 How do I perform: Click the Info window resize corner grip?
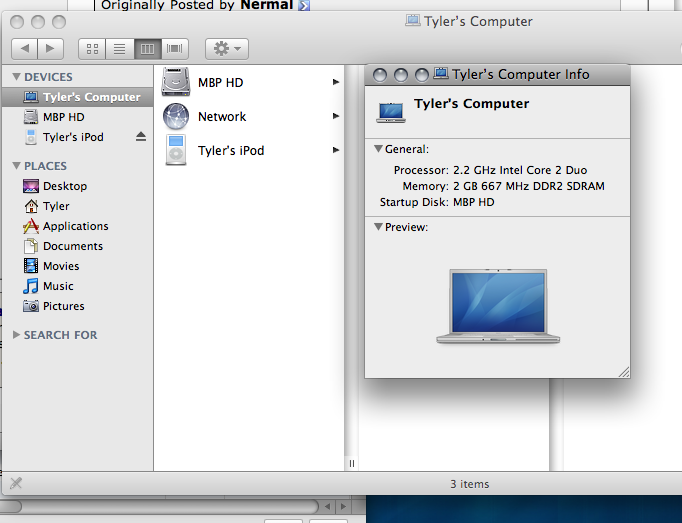pos(624,372)
